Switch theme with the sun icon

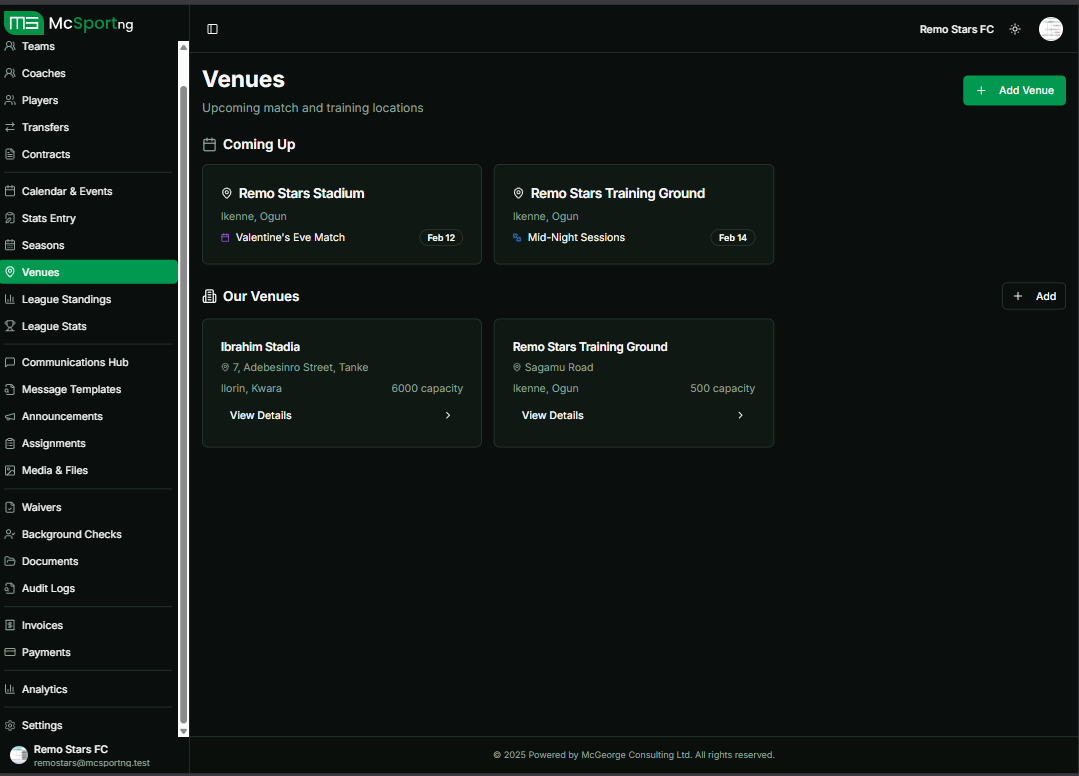tap(1015, 29)
